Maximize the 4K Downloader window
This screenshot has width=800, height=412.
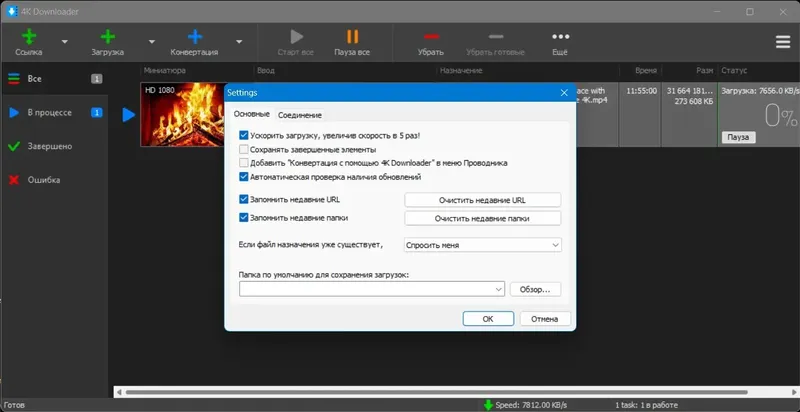pos(749,11)
